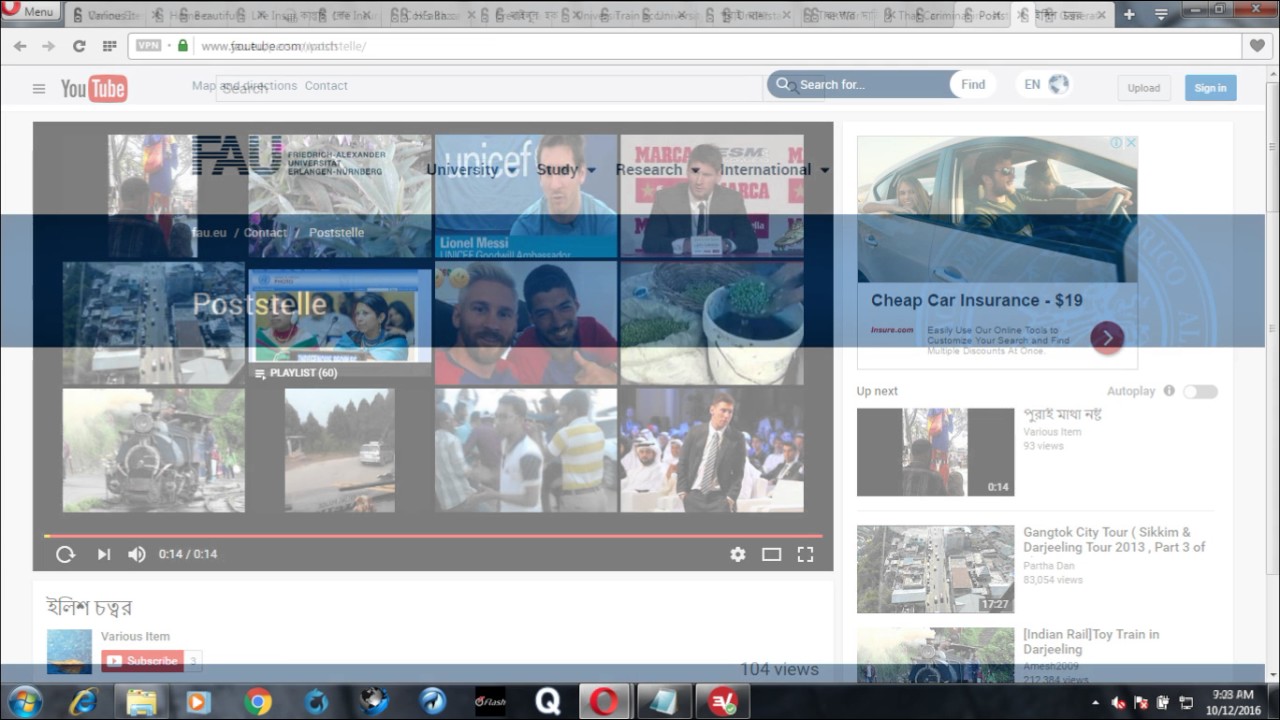Click the taskbar clock showing 10/12/2016
Viewport: 1280px width, 720px height.
[1232, 702]
